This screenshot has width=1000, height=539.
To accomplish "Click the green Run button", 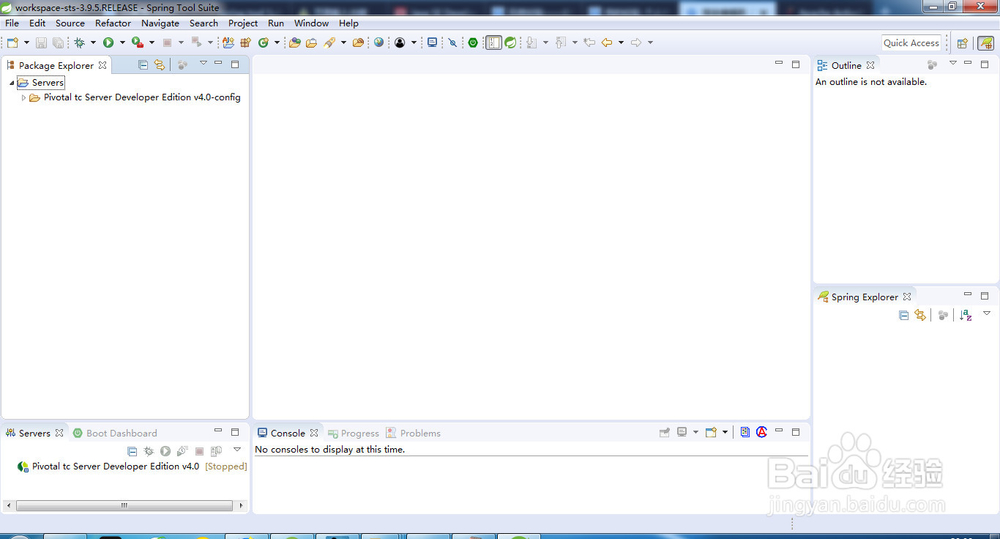I will pos(108,43).
